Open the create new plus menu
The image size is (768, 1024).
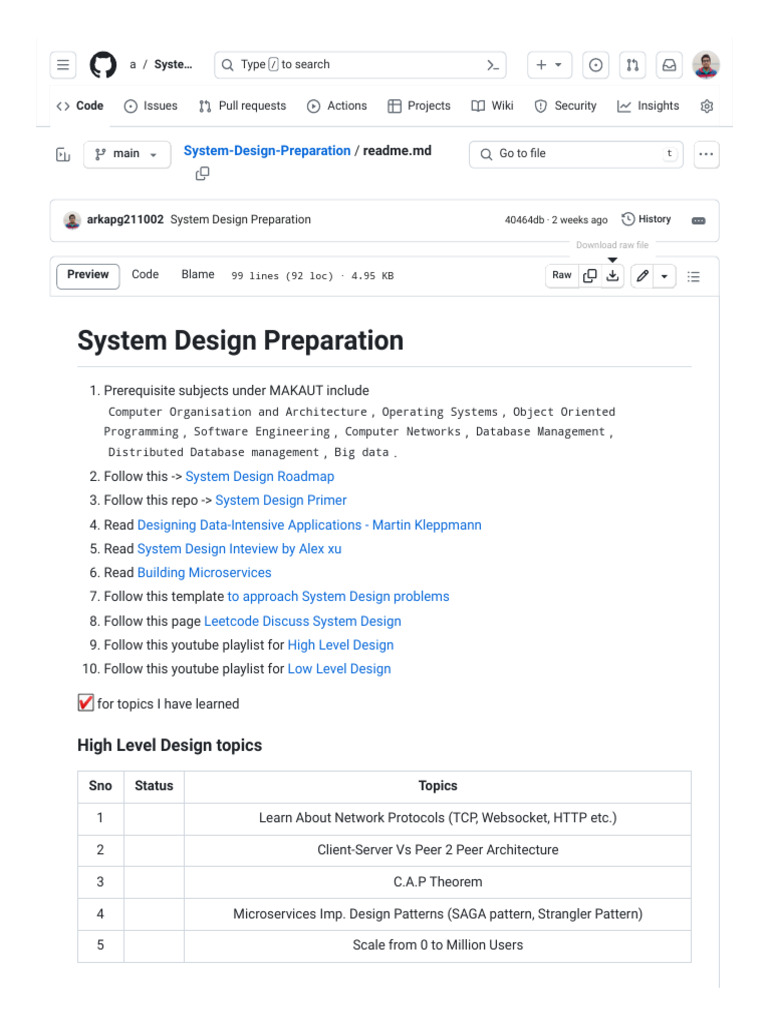(x=549, y=65)
